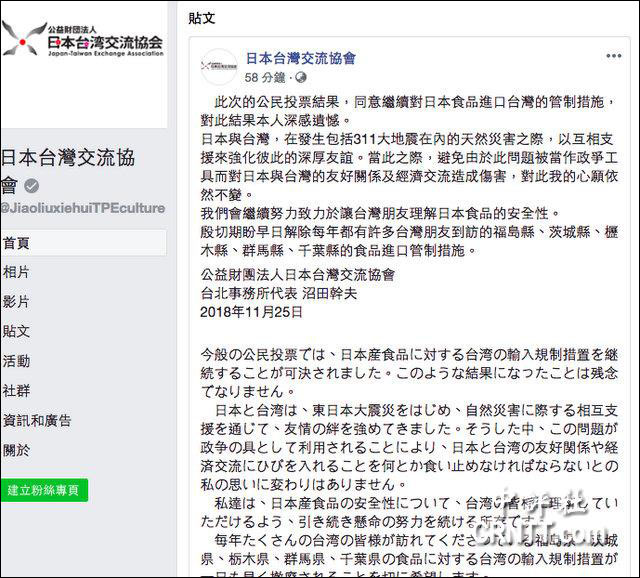
Task: Open the 影片 section
Action: 16,302
